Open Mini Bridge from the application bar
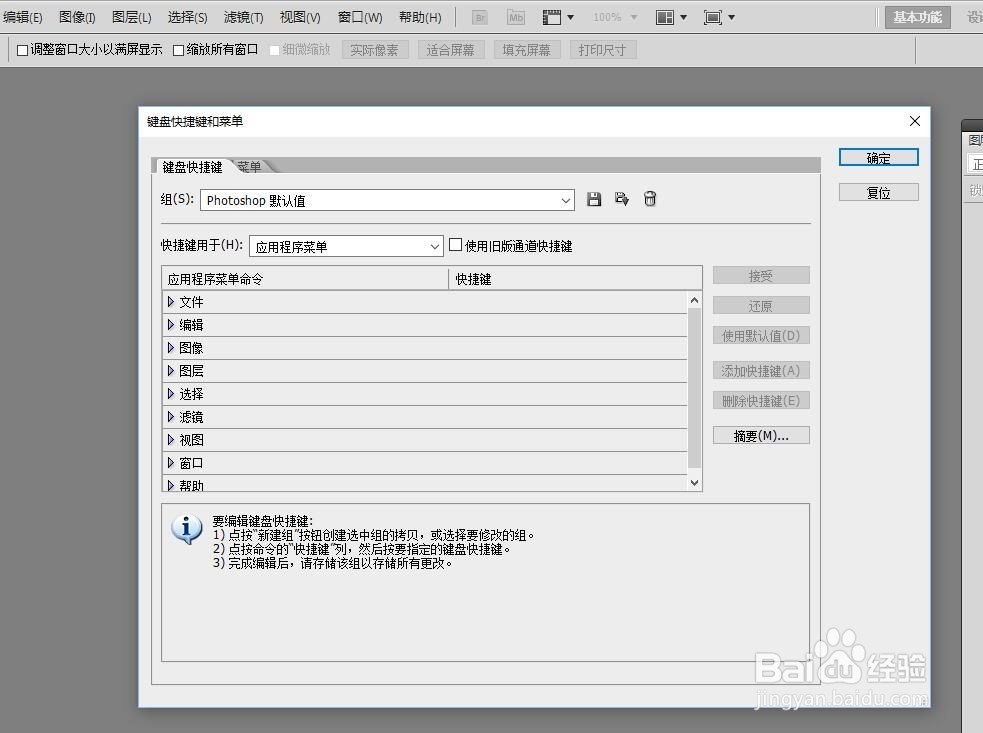This screenshot has height=733, width=983. coord(515,16)
